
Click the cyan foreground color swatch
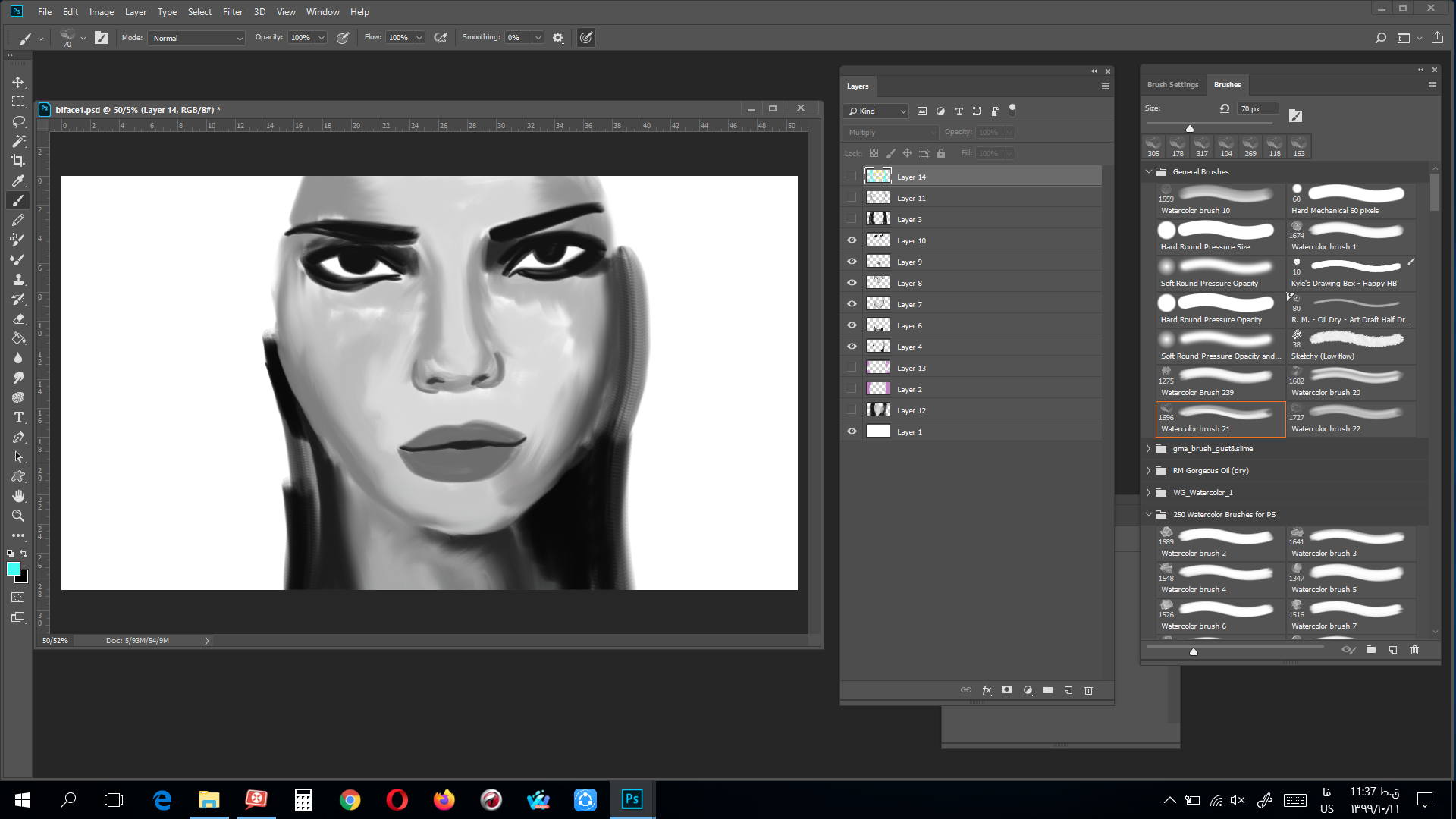point(13,569)
